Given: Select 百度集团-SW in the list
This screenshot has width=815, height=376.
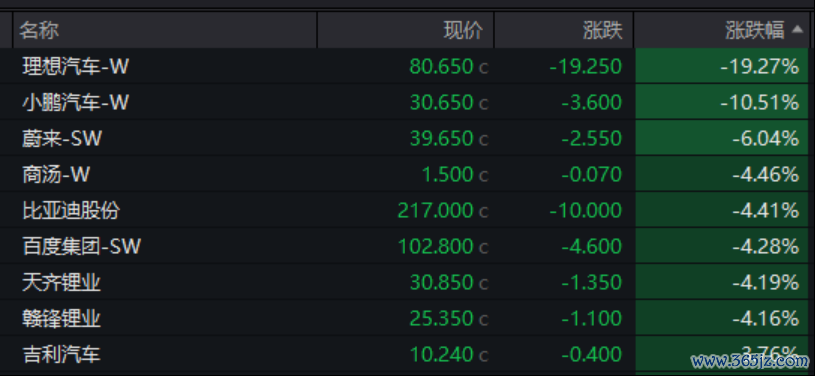Looking at the screenshot, I should pos(81,246).
